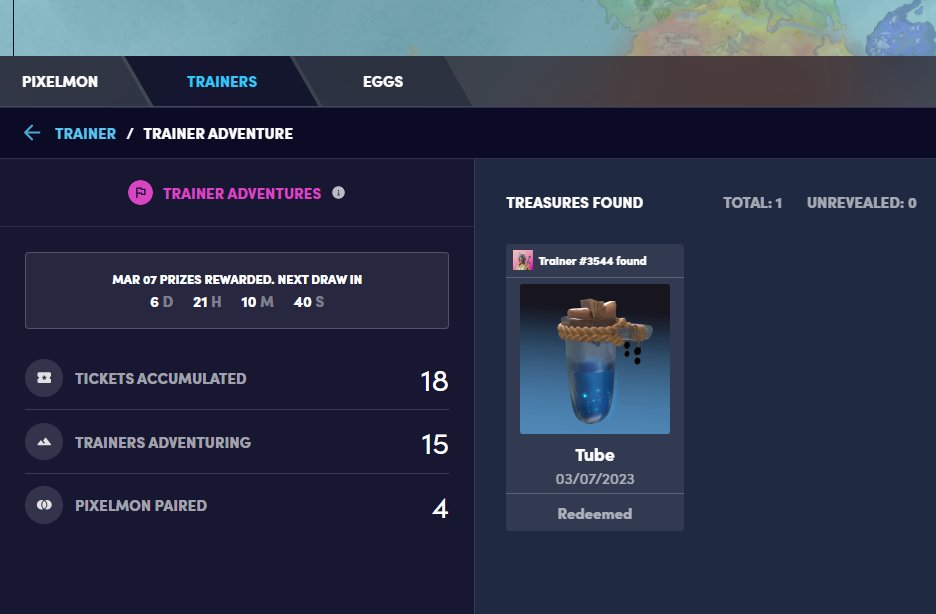Click the 'Treasures Found' heading
Screen dimensions: 936x614
point(574,203)
